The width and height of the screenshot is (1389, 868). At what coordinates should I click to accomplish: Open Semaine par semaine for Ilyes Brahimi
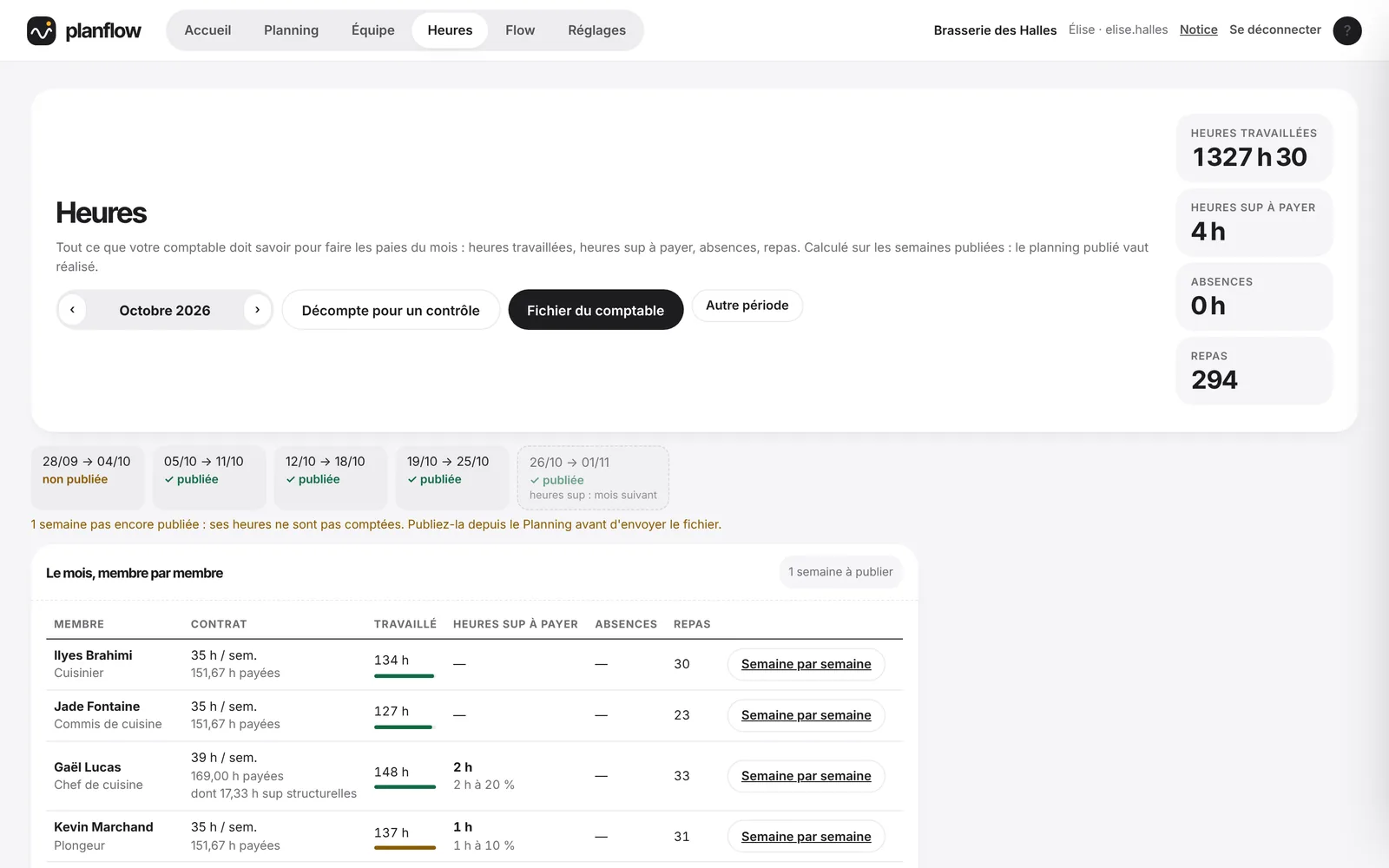(806, 664)
